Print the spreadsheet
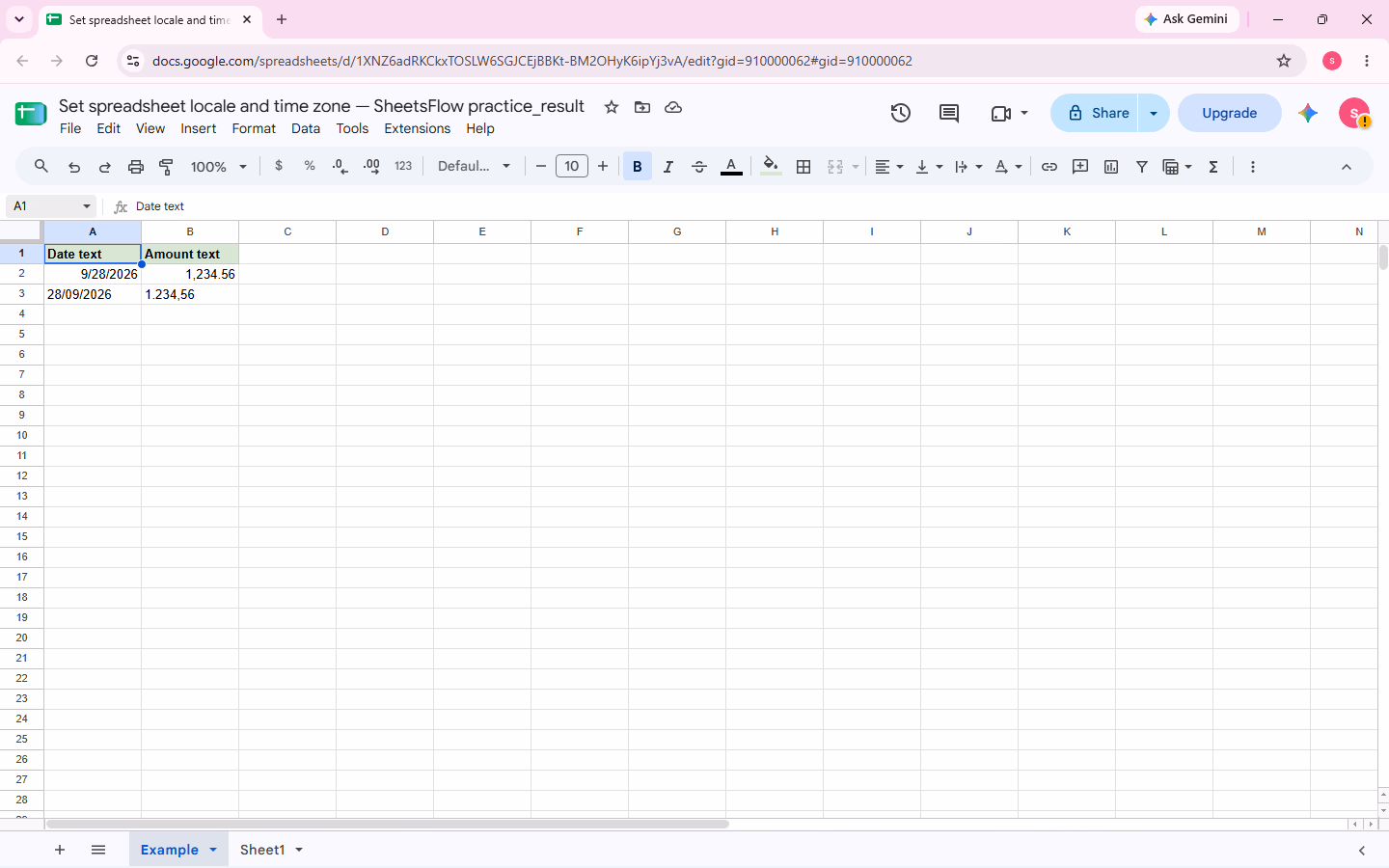The image size is (1389, 868). (136, 167)
